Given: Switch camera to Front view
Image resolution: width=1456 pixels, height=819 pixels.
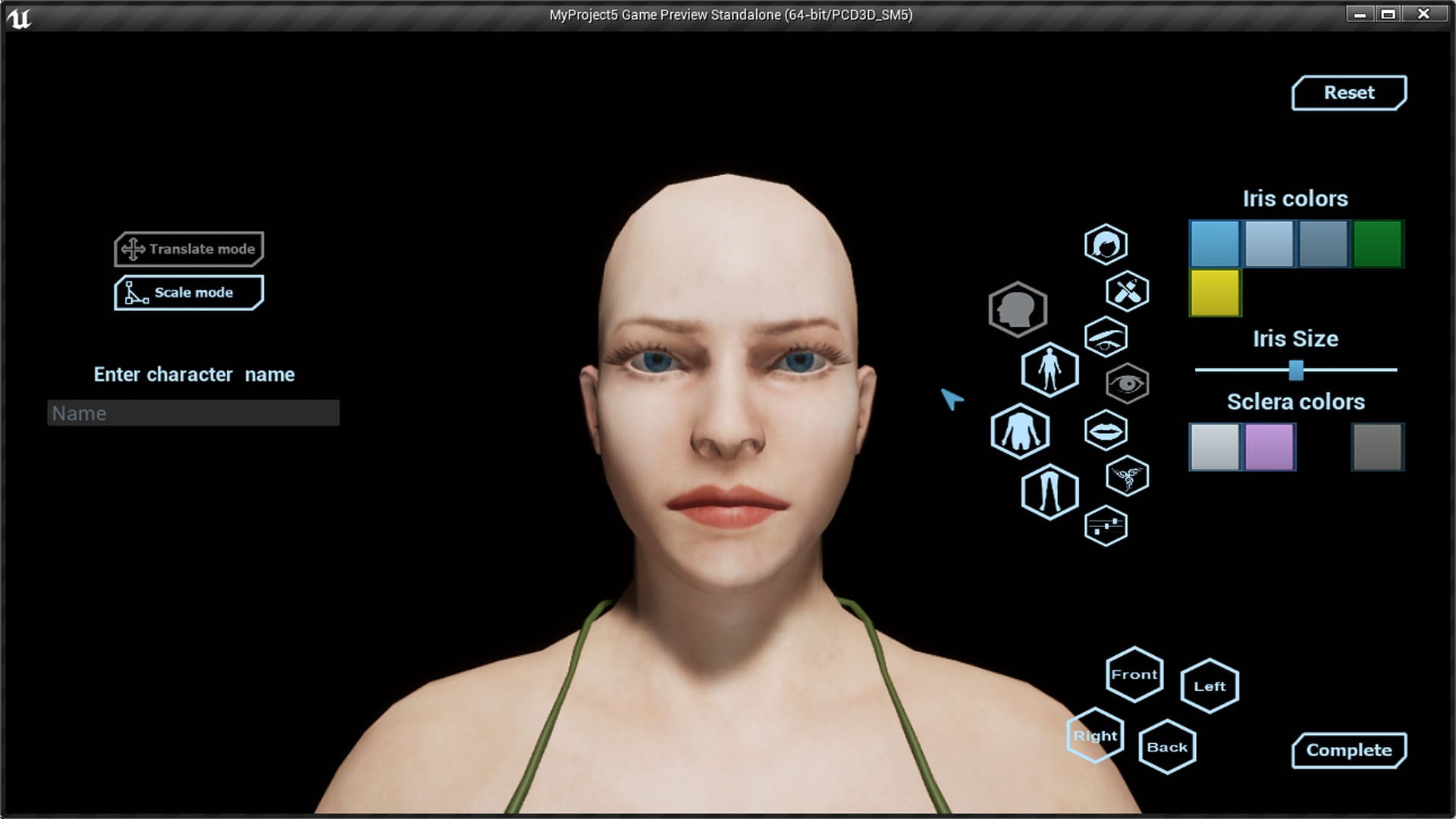Looking at the screenshot, I should [1133, 673].
